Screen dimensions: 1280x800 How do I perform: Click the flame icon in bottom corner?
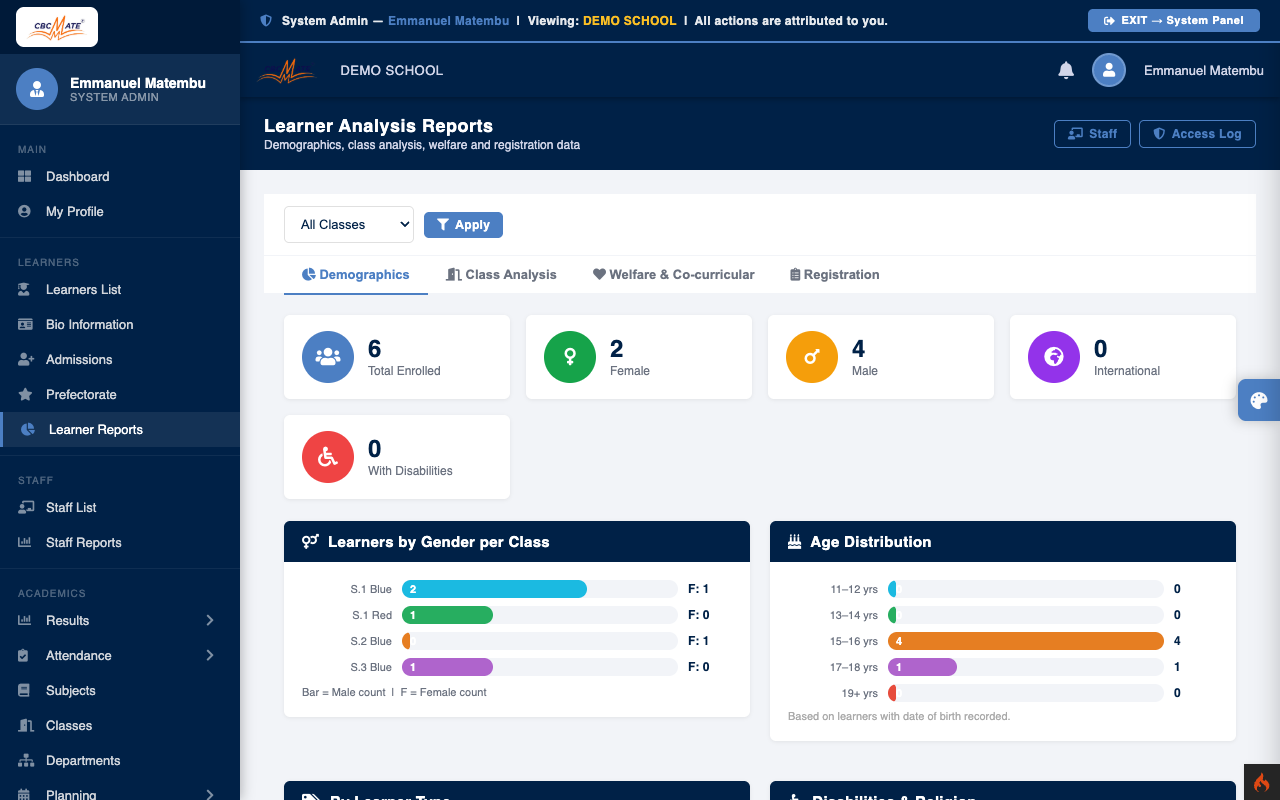[1262, 782]
